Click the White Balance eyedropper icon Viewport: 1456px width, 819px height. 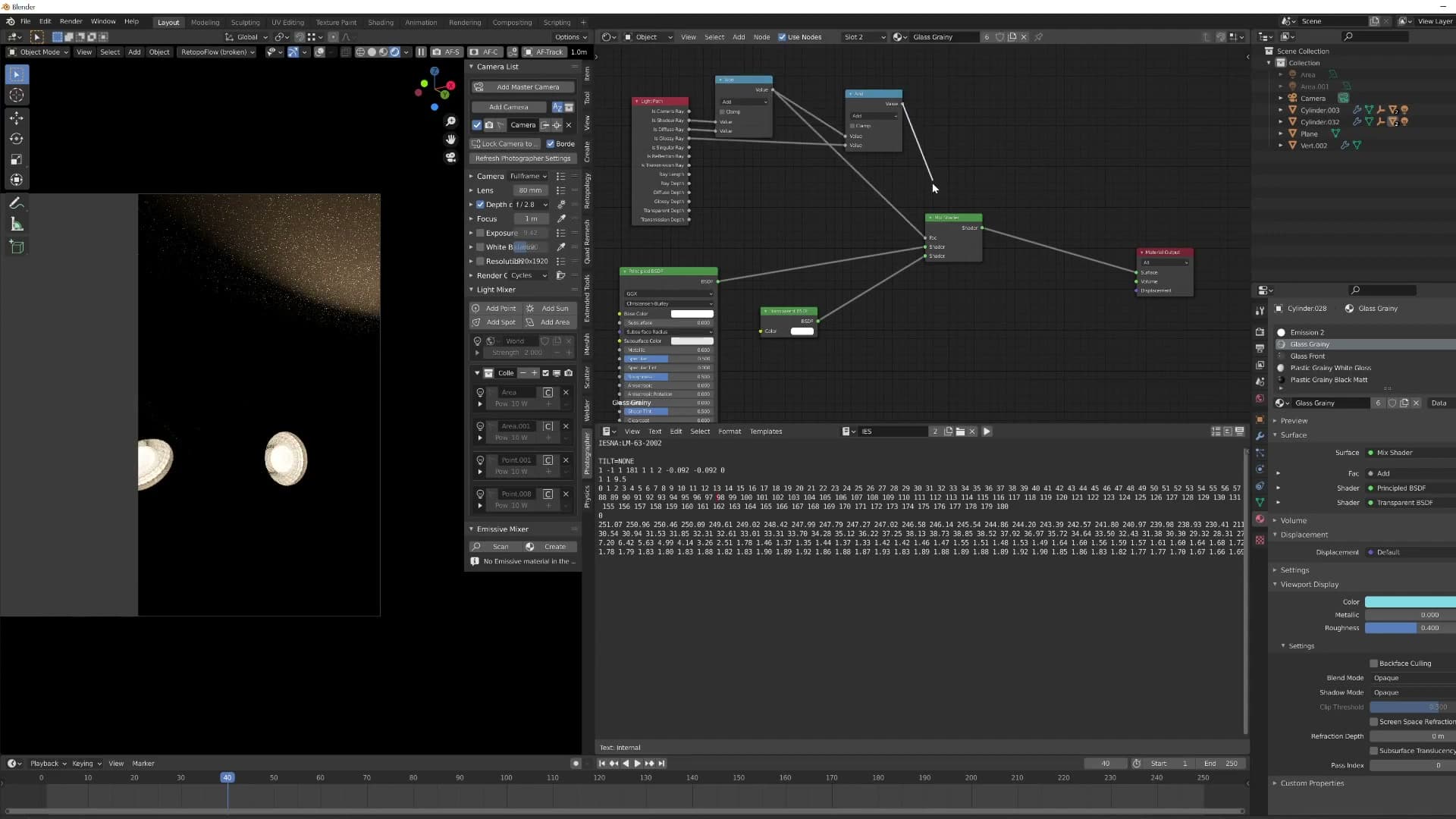point(561,247)
